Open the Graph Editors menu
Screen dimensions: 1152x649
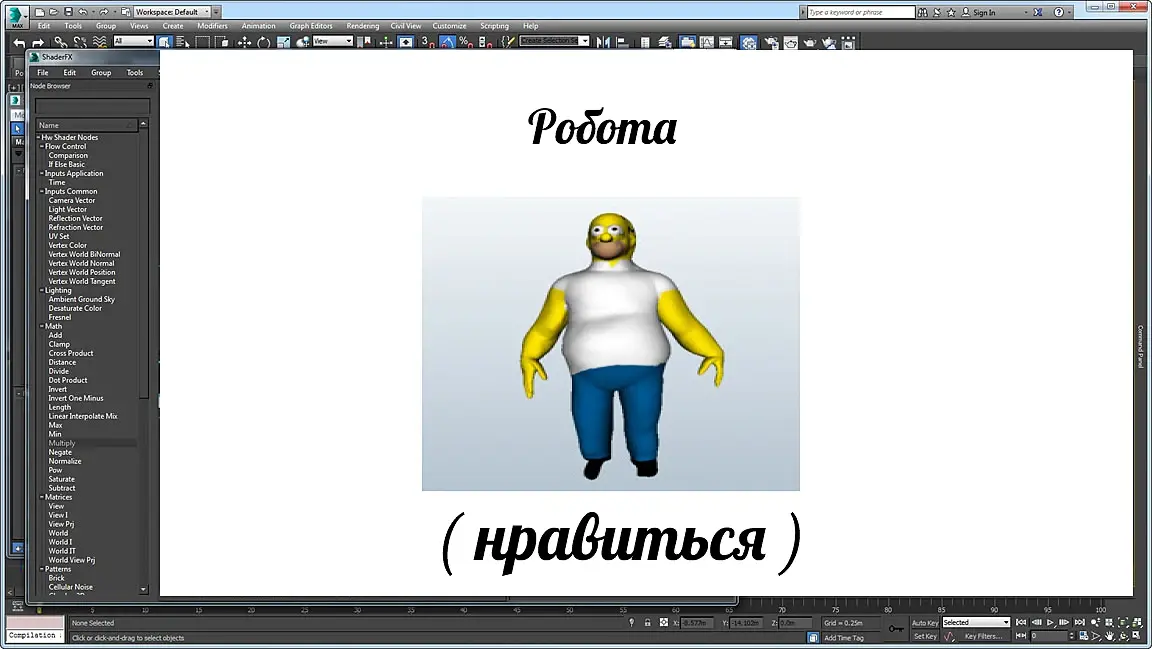tap(311, 26)
